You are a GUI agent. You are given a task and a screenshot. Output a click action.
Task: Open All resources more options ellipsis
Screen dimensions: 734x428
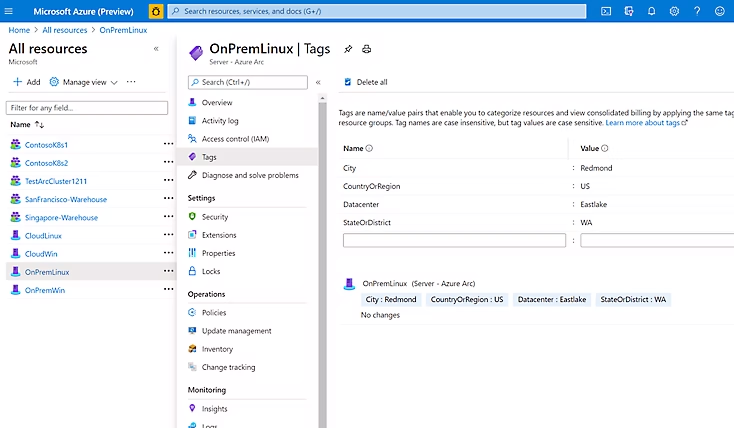pyautogui.click(x=131, y=82)
